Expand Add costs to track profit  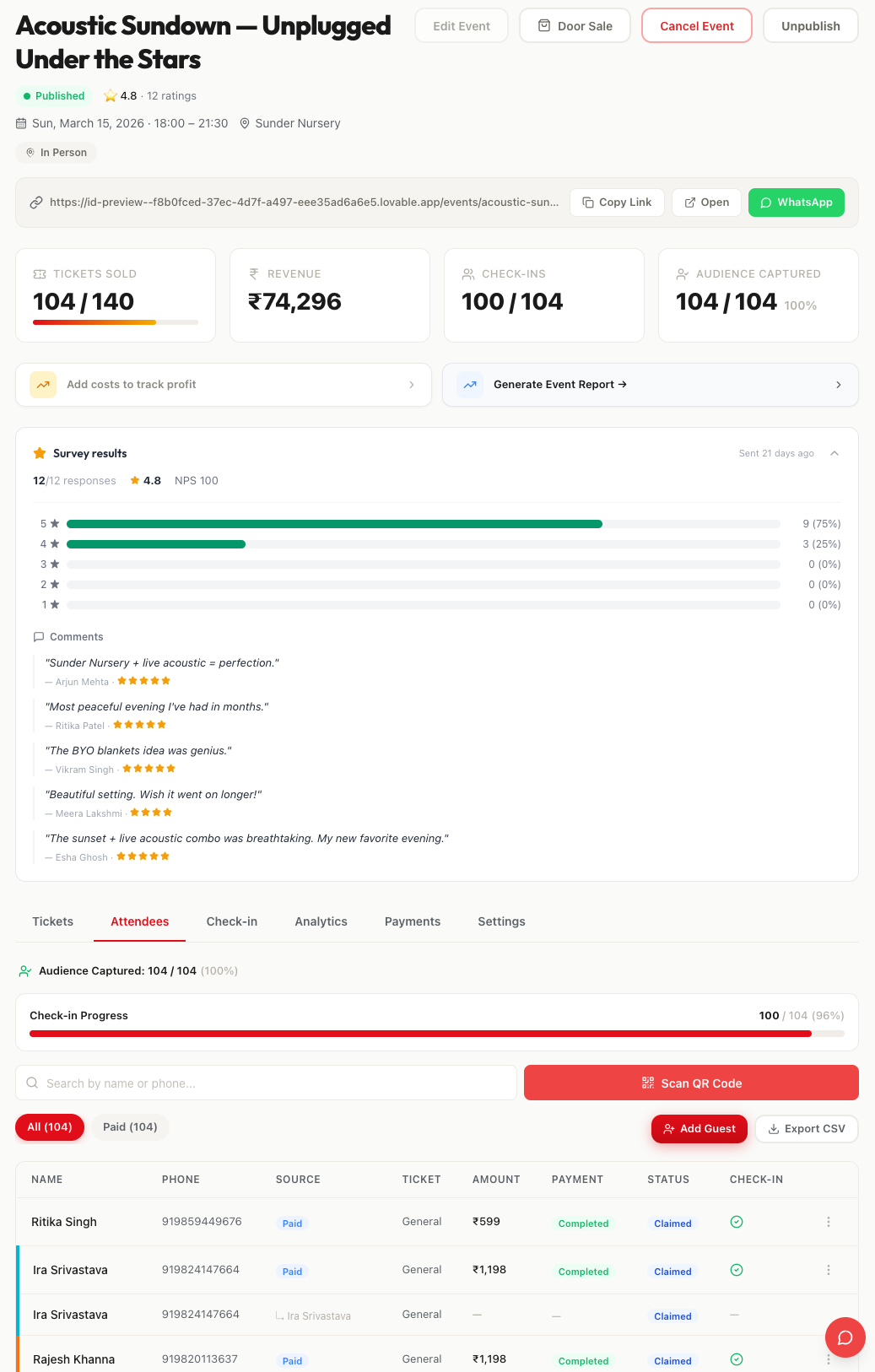[411, 385]
